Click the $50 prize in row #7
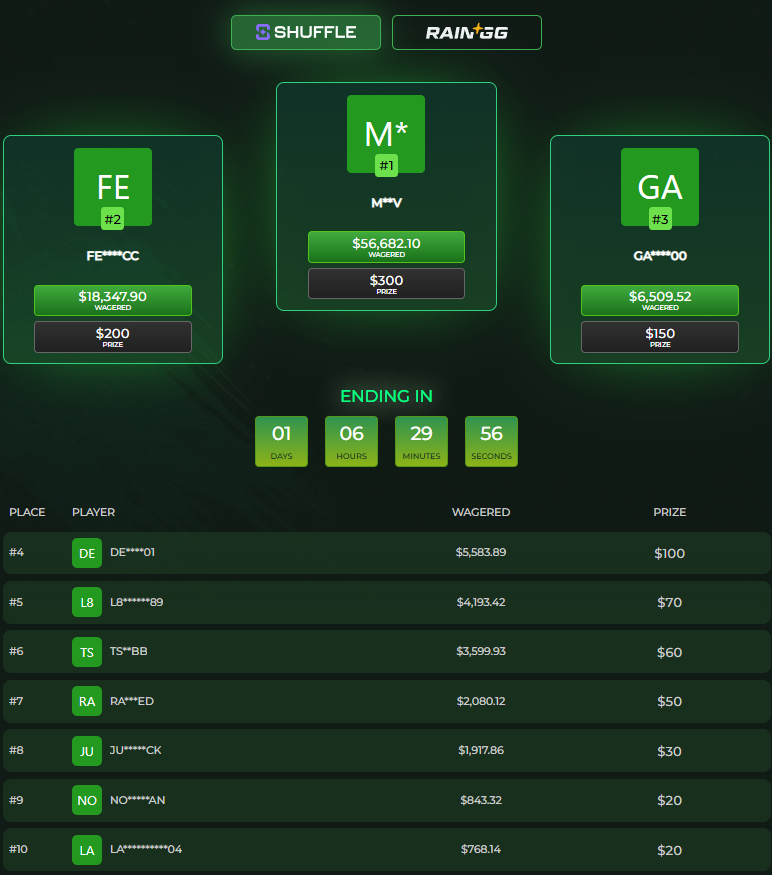This screenshot has height=875, width=772. (x=670, y=701)
